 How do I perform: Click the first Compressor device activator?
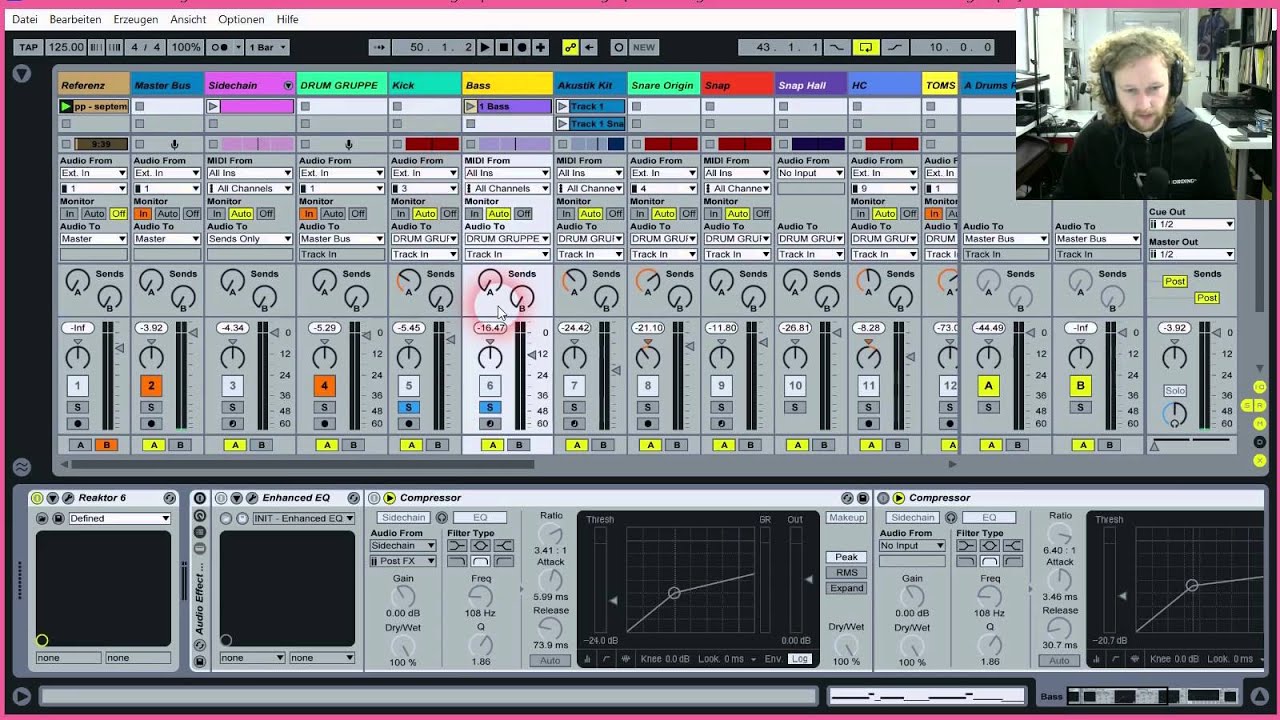click(x=374, y=498)
